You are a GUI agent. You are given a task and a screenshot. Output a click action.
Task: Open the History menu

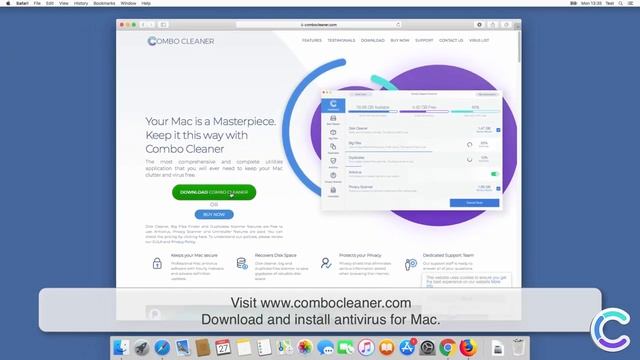pos(81,3)
